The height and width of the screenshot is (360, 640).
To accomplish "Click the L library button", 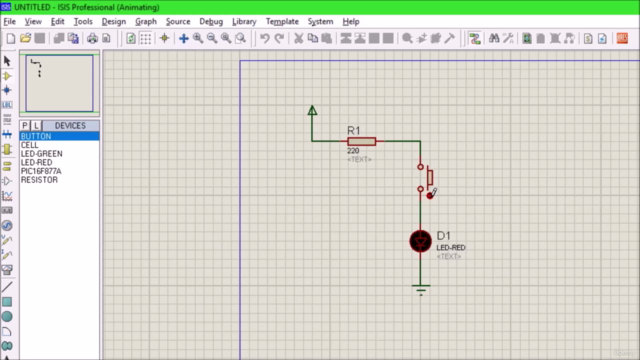I will pyautogui.click(x=36, y=126).
